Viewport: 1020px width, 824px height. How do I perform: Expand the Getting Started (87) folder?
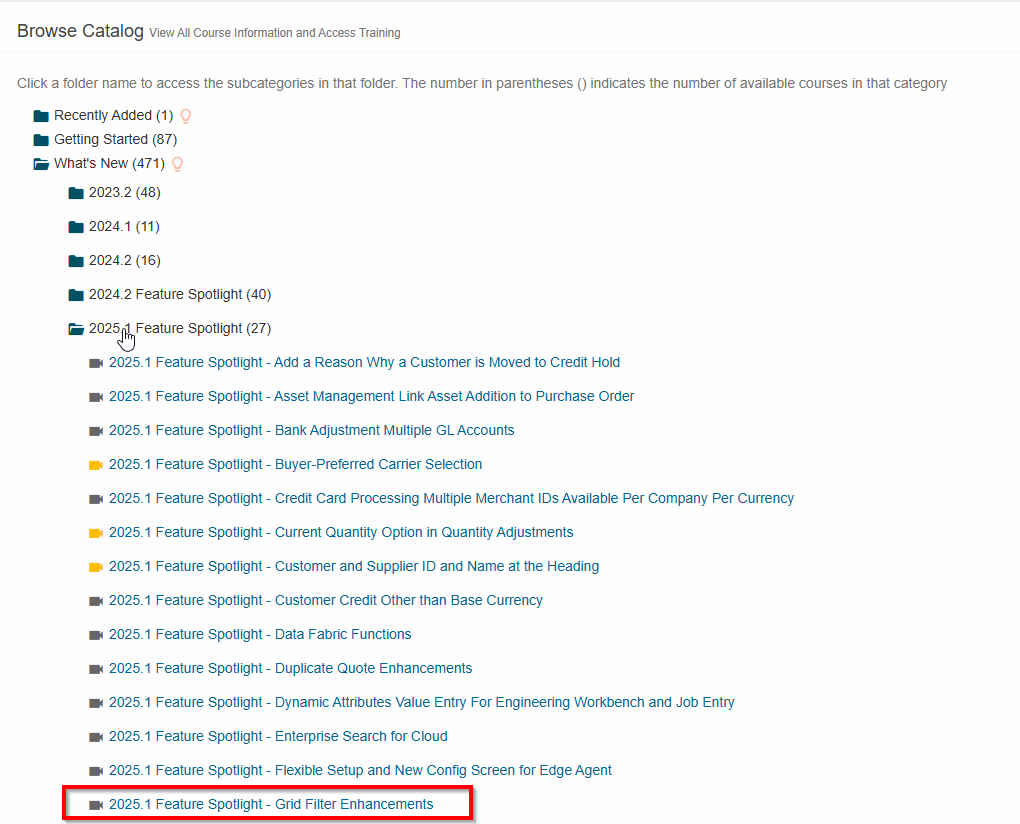point(115,139)
